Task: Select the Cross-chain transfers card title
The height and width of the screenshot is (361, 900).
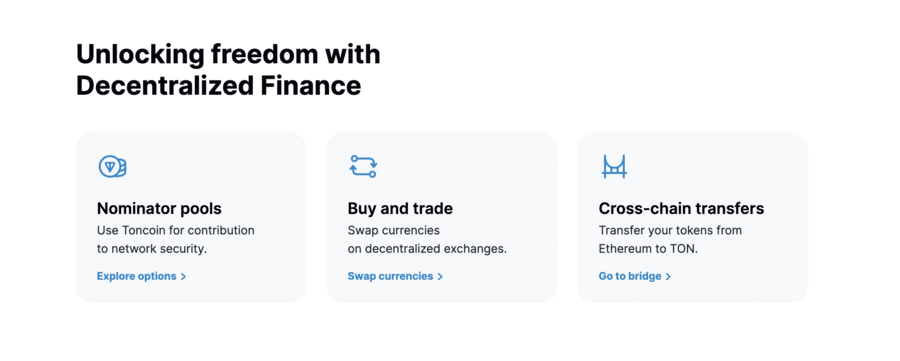Action: (681, 208)
